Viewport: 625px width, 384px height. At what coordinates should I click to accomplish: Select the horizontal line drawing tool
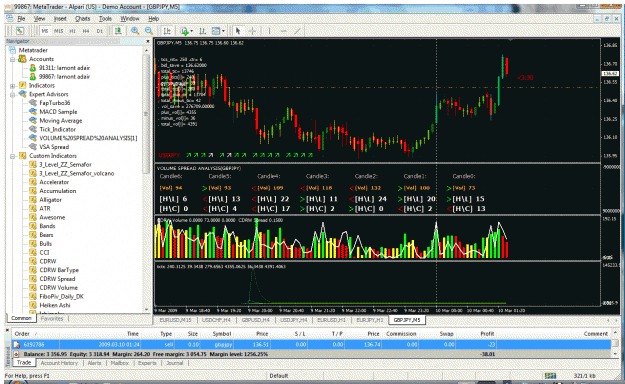point(283,31)
